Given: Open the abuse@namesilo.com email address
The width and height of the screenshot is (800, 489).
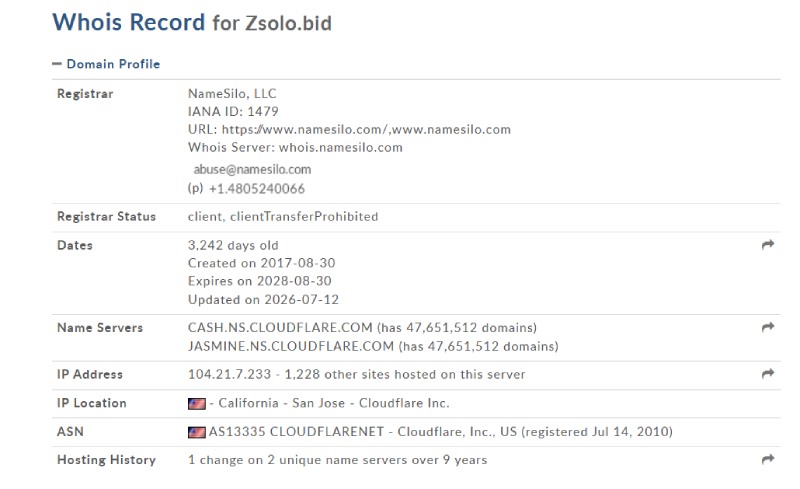Looking at the screenshot, I should point(252,169).
